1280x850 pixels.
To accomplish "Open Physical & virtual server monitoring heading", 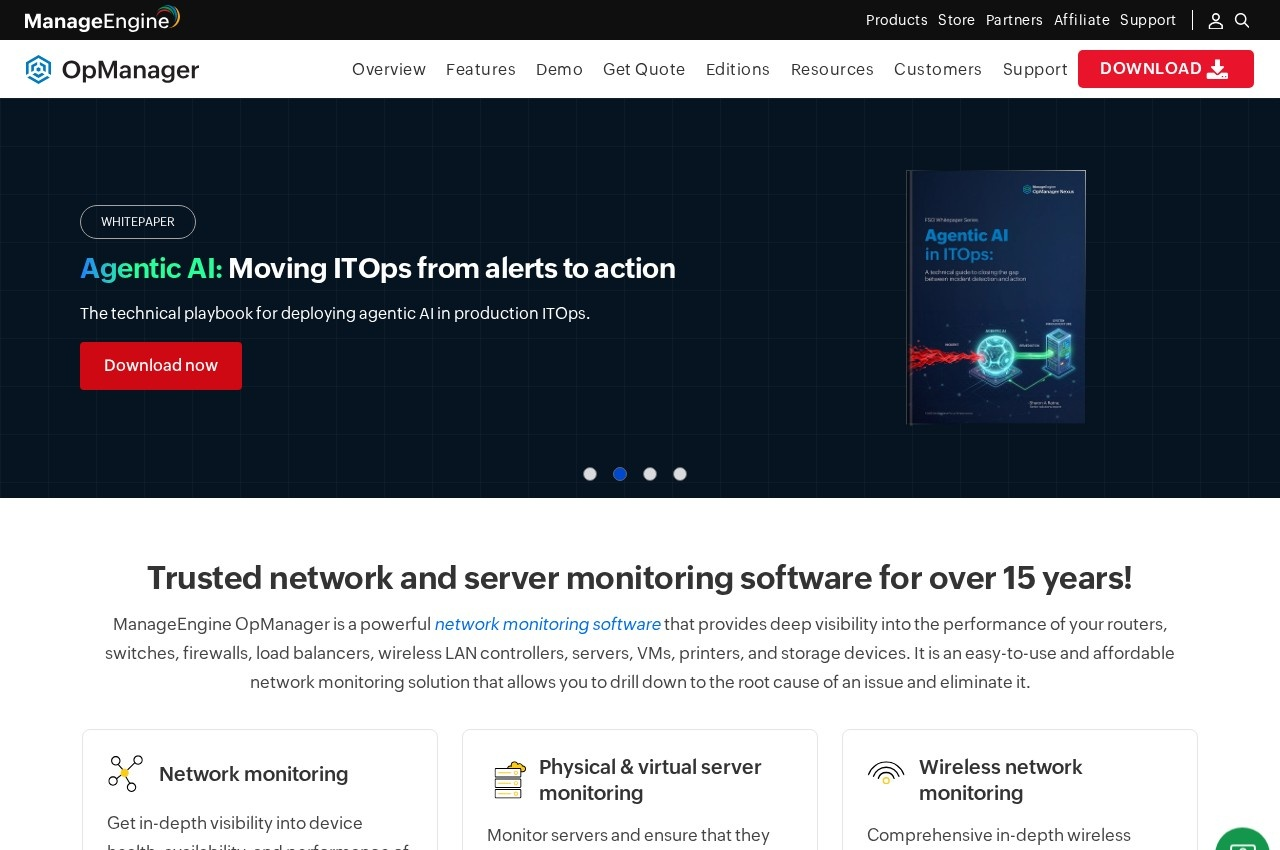I will (650, 780).
